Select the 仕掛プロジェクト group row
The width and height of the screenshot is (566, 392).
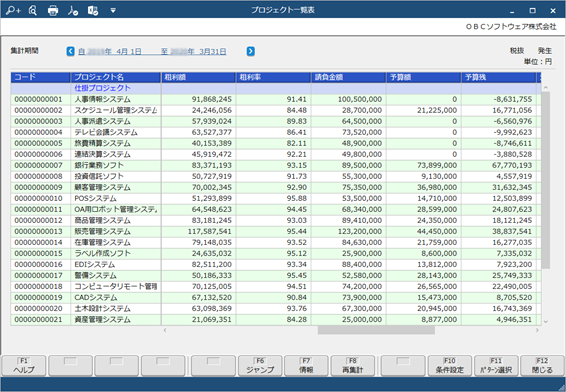pos(276,88)
